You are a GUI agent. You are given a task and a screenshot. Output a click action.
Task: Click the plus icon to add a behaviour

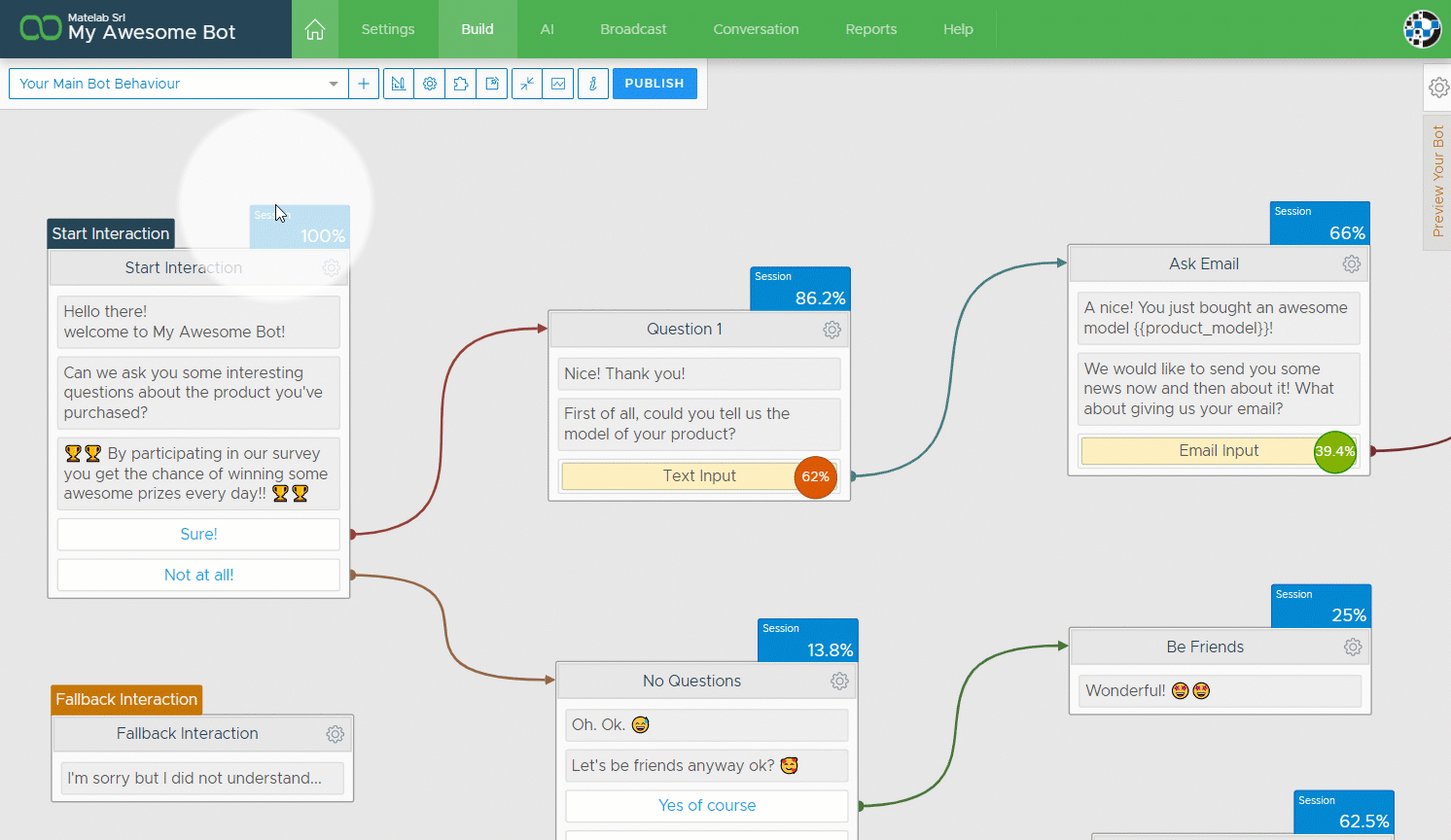point(364,84)
